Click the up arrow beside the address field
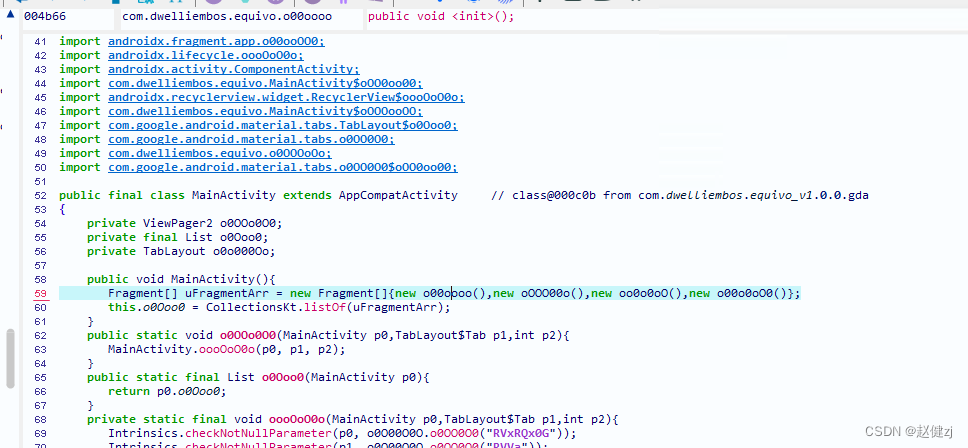Viewport: 968px width, 448px height. pos(10,15)
